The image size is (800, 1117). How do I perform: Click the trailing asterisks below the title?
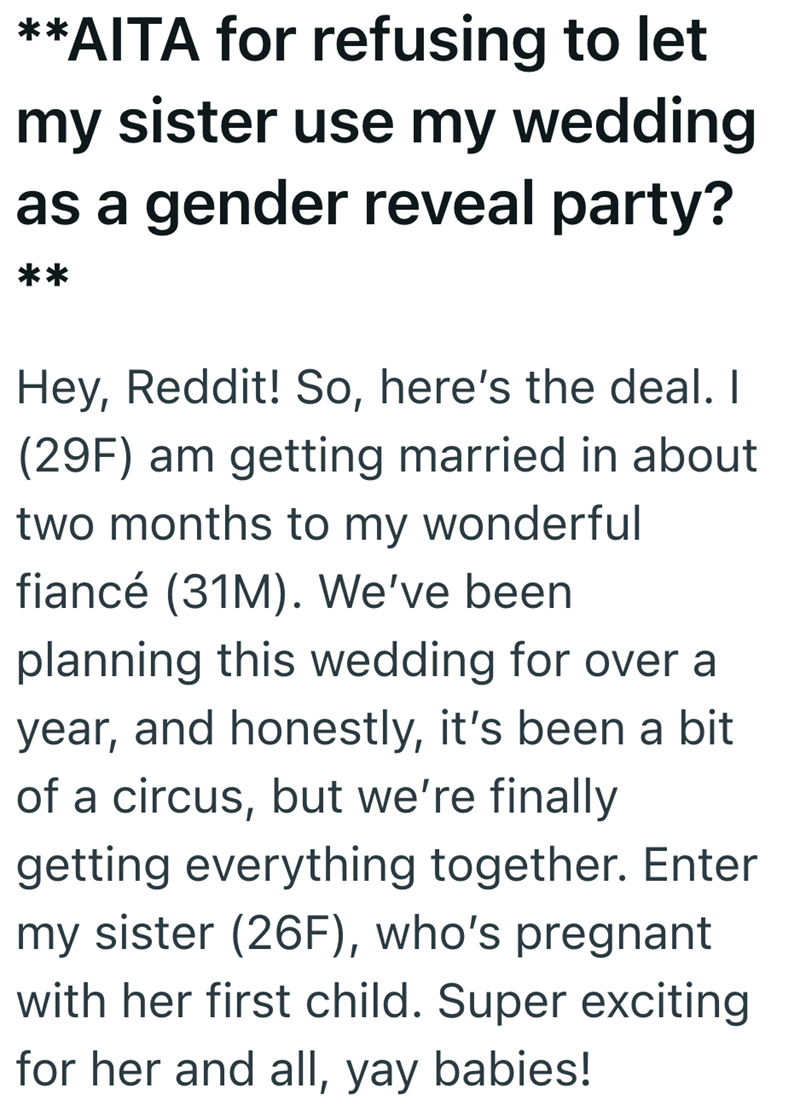tap(42, 272)
